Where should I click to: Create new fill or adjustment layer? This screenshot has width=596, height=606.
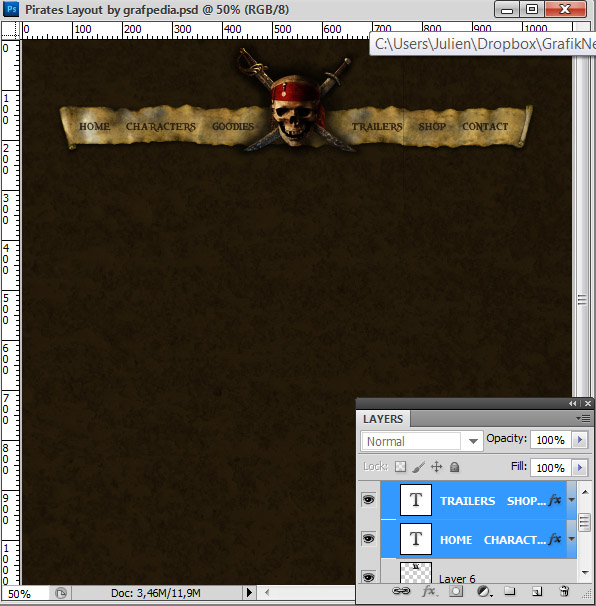pos(484,591)
